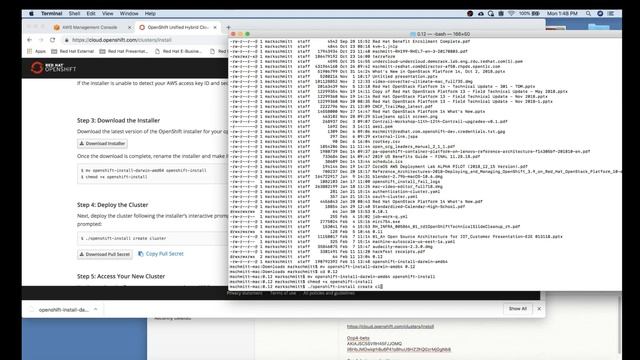640x360 pixels.
Task: Open the Shell menu
Action: click(74, 13)
